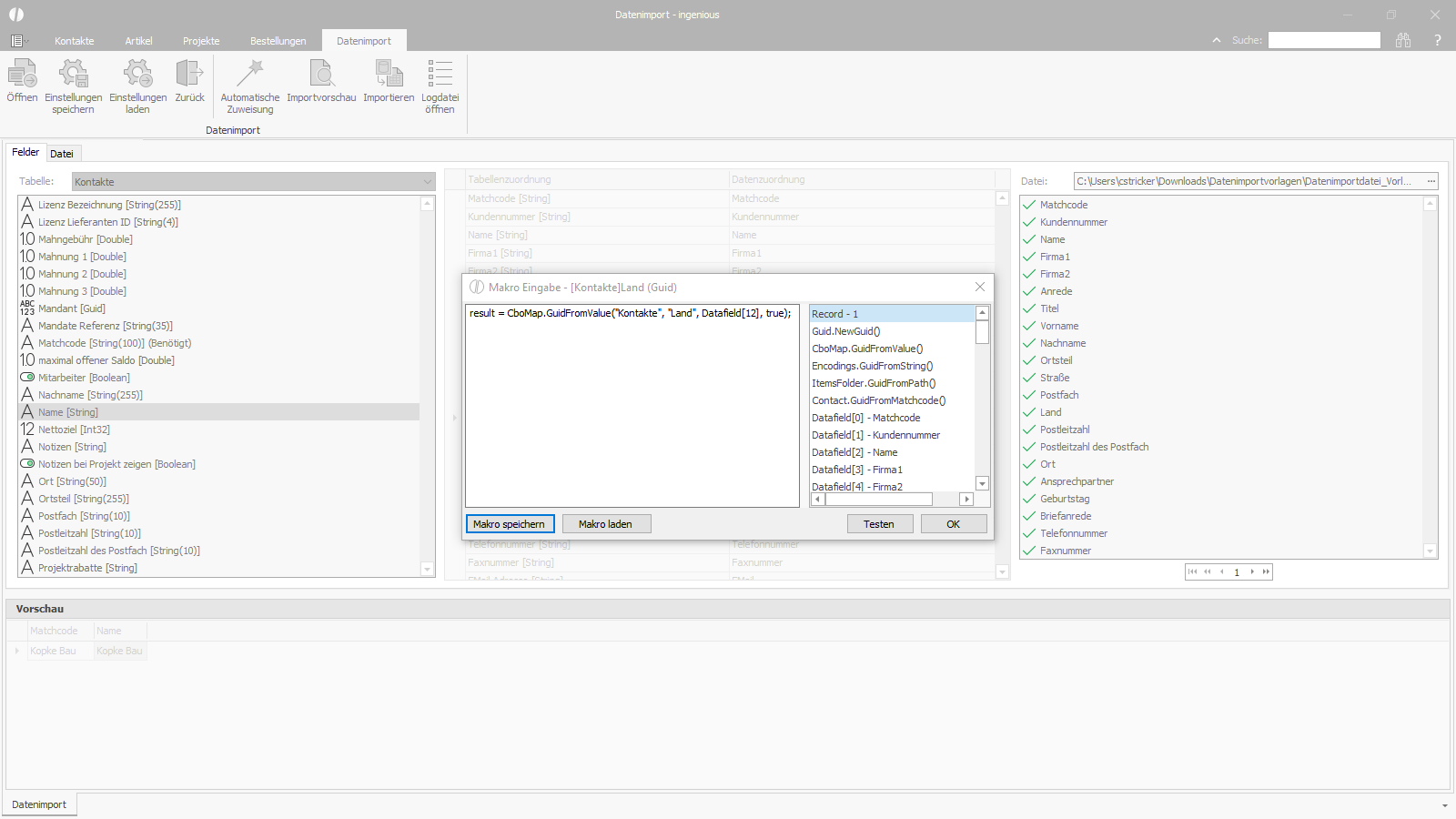The image size is (1456, 819).
Task: Click the Suche input field
Action: (x=1324, y=40)
